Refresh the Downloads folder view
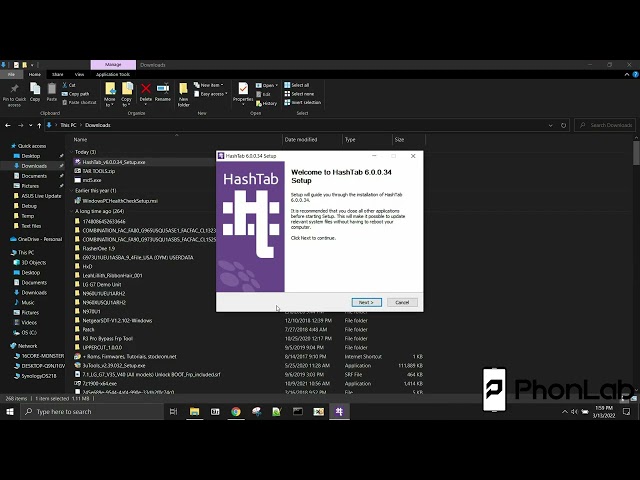 tap(563, 125)
